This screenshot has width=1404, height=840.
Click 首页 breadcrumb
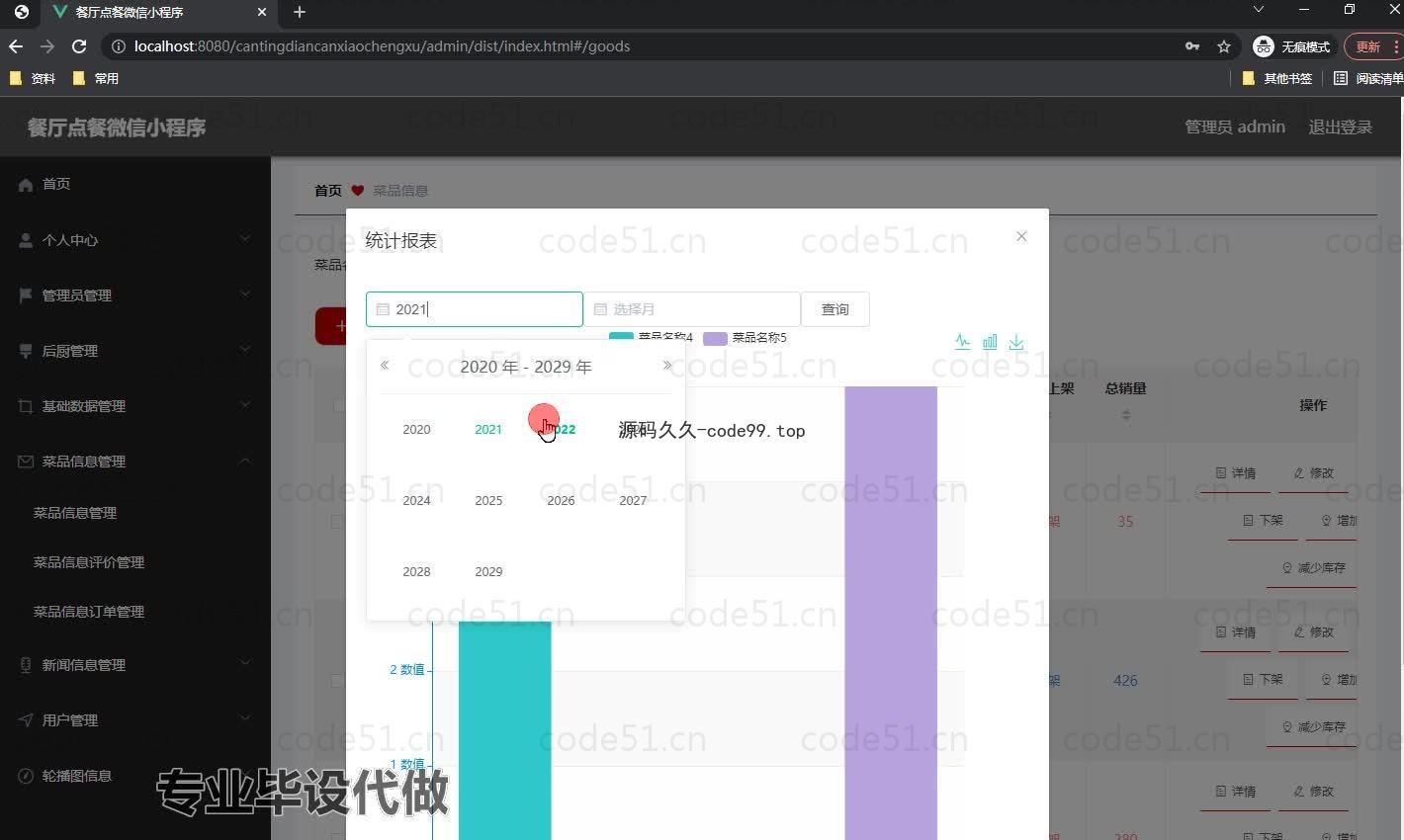tap(328, 191)
